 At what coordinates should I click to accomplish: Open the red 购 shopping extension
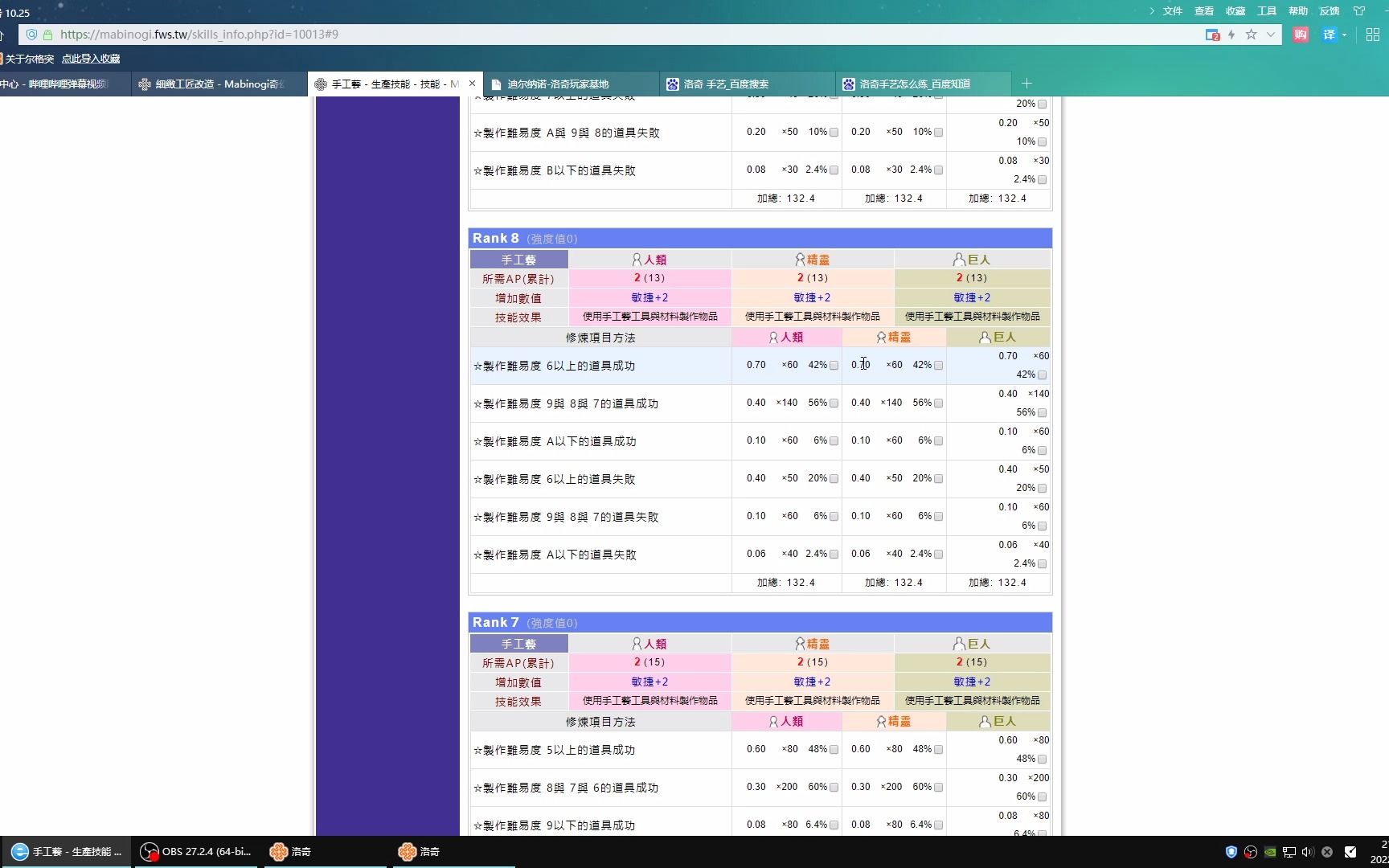point(1301,35)
